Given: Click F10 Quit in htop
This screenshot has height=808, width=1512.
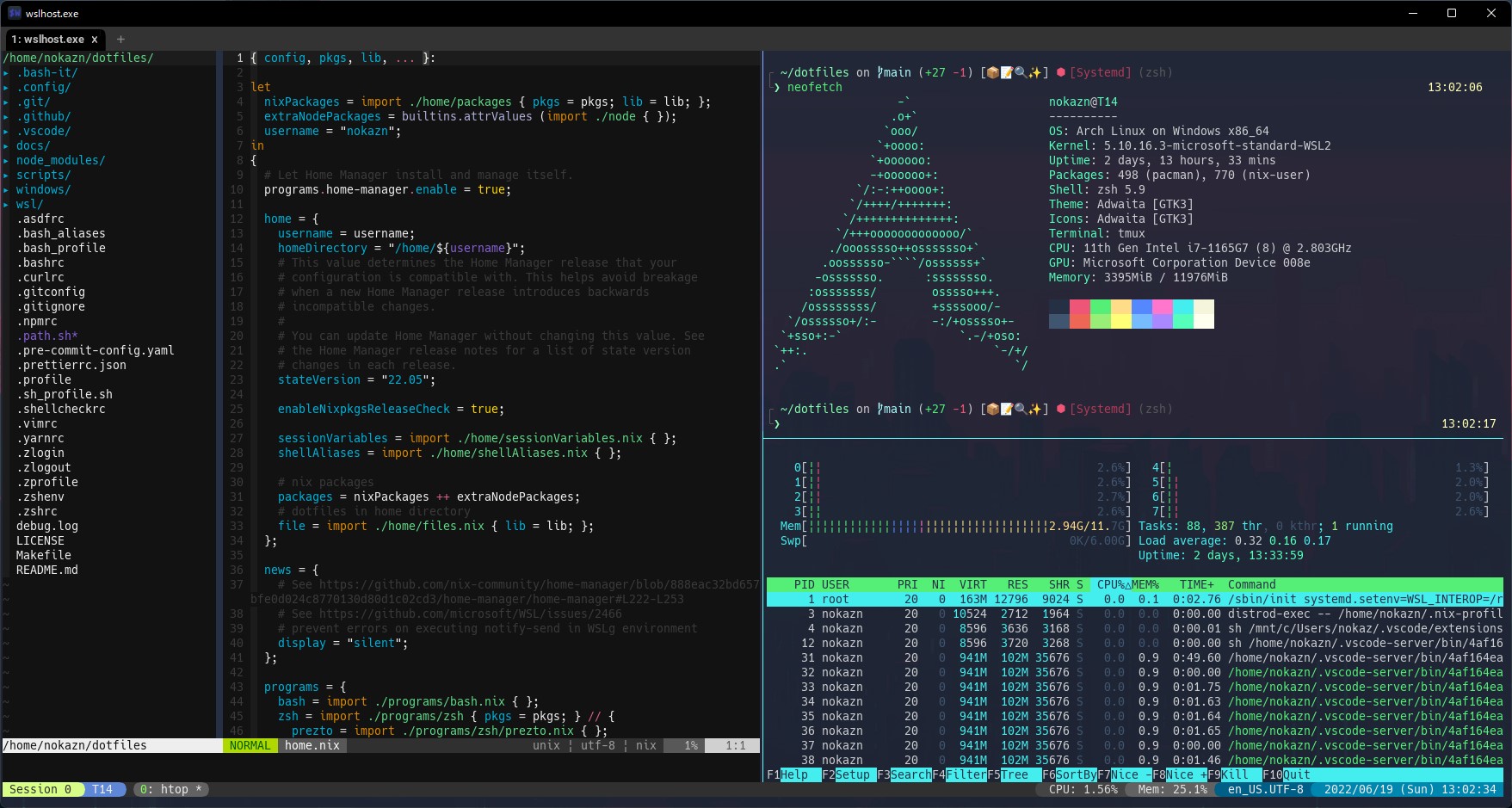Looking at the screenshot, I should (x=1287, y=774).
